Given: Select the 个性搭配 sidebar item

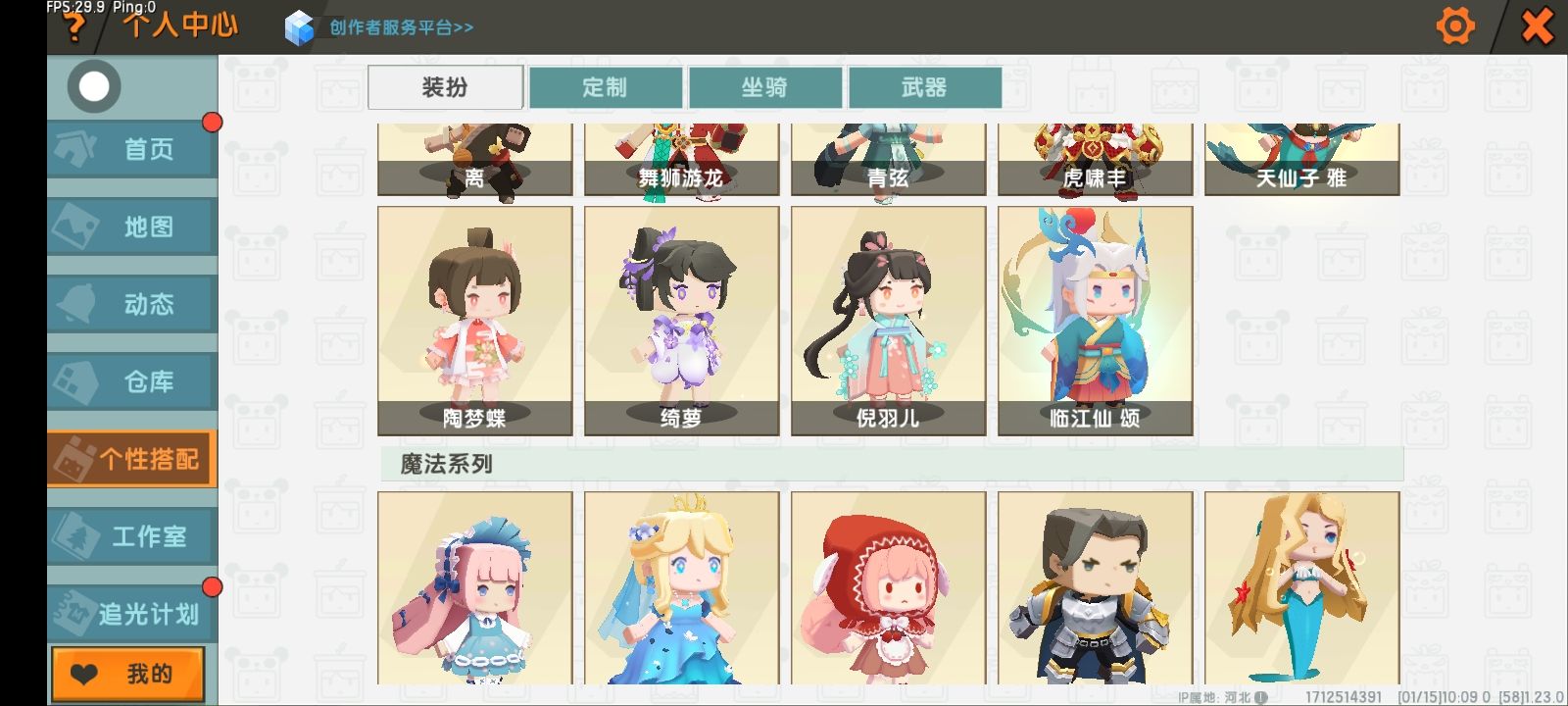Looking at the screenshot, I should (x=132, y=459).
